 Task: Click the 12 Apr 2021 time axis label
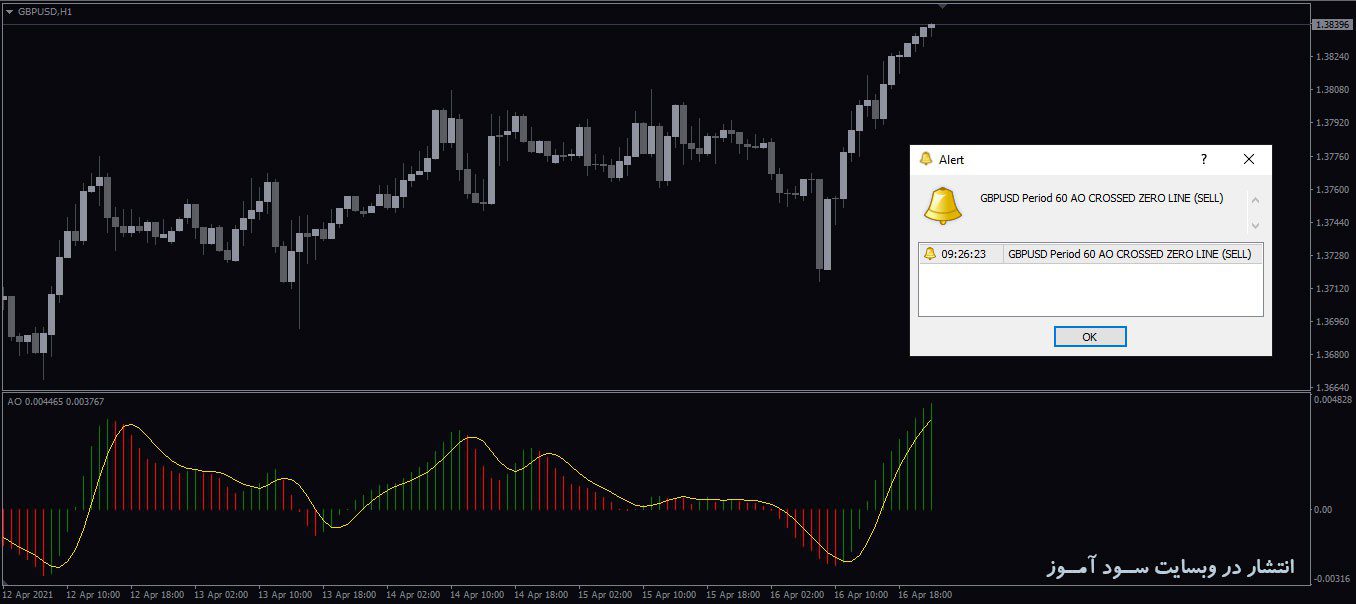coord(26,594)
